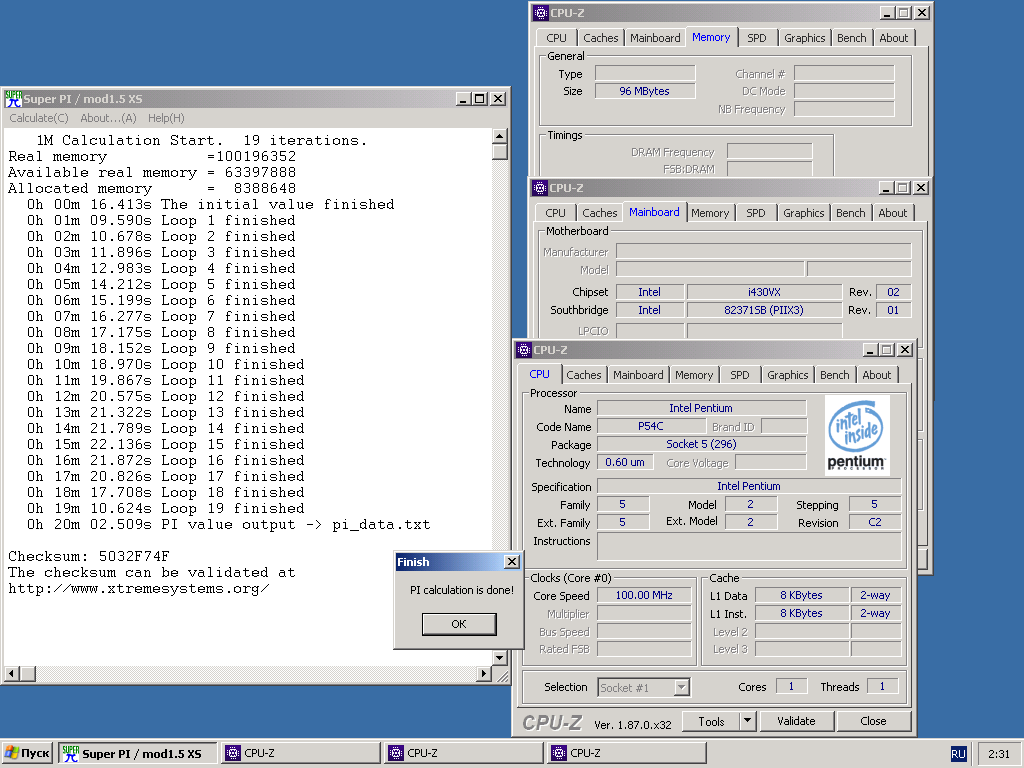The image size is (1024, 768).
Task: Close the Finish dialog with X
Action: pos(512,562)
